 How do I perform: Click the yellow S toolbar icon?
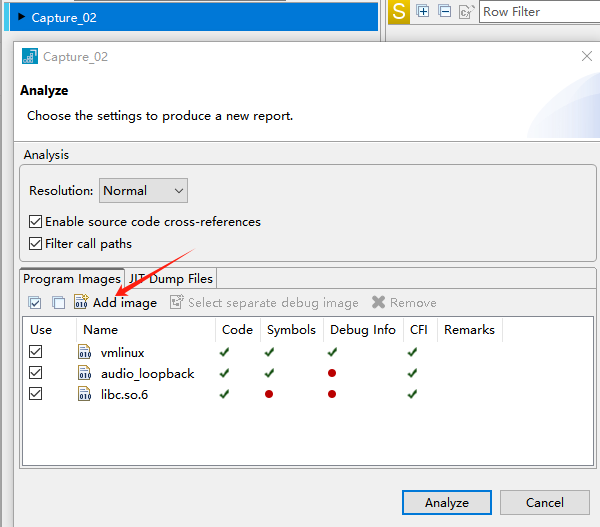point(399,12)
